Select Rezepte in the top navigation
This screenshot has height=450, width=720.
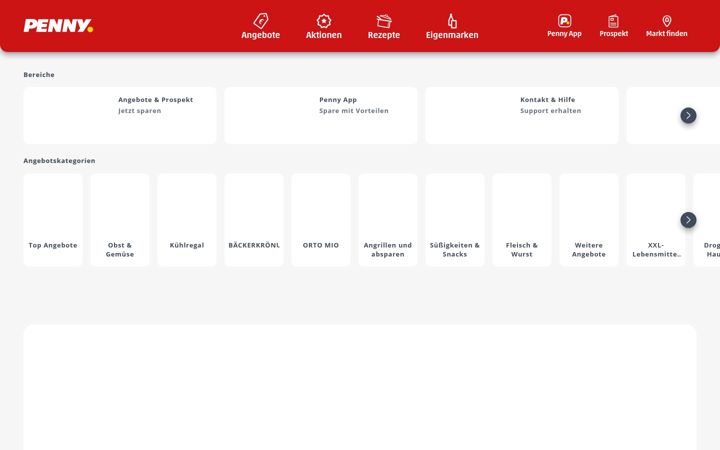384,35
